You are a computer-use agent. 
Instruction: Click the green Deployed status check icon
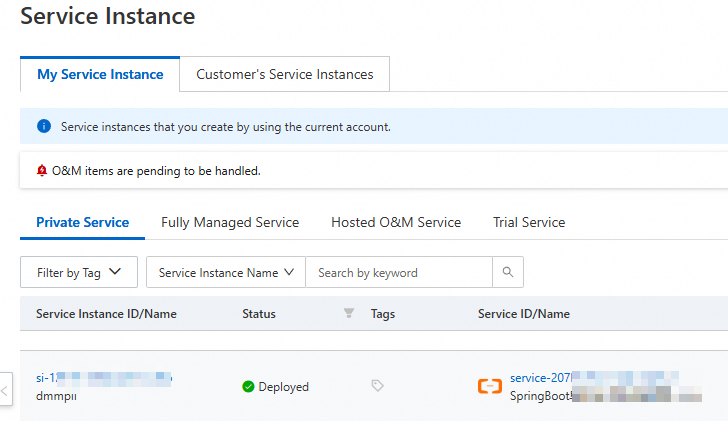[x=248, y=386]
